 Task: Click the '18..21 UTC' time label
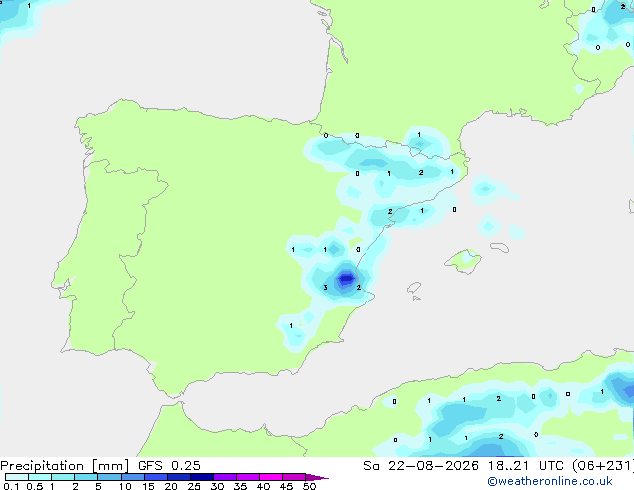tap(526, 466)
